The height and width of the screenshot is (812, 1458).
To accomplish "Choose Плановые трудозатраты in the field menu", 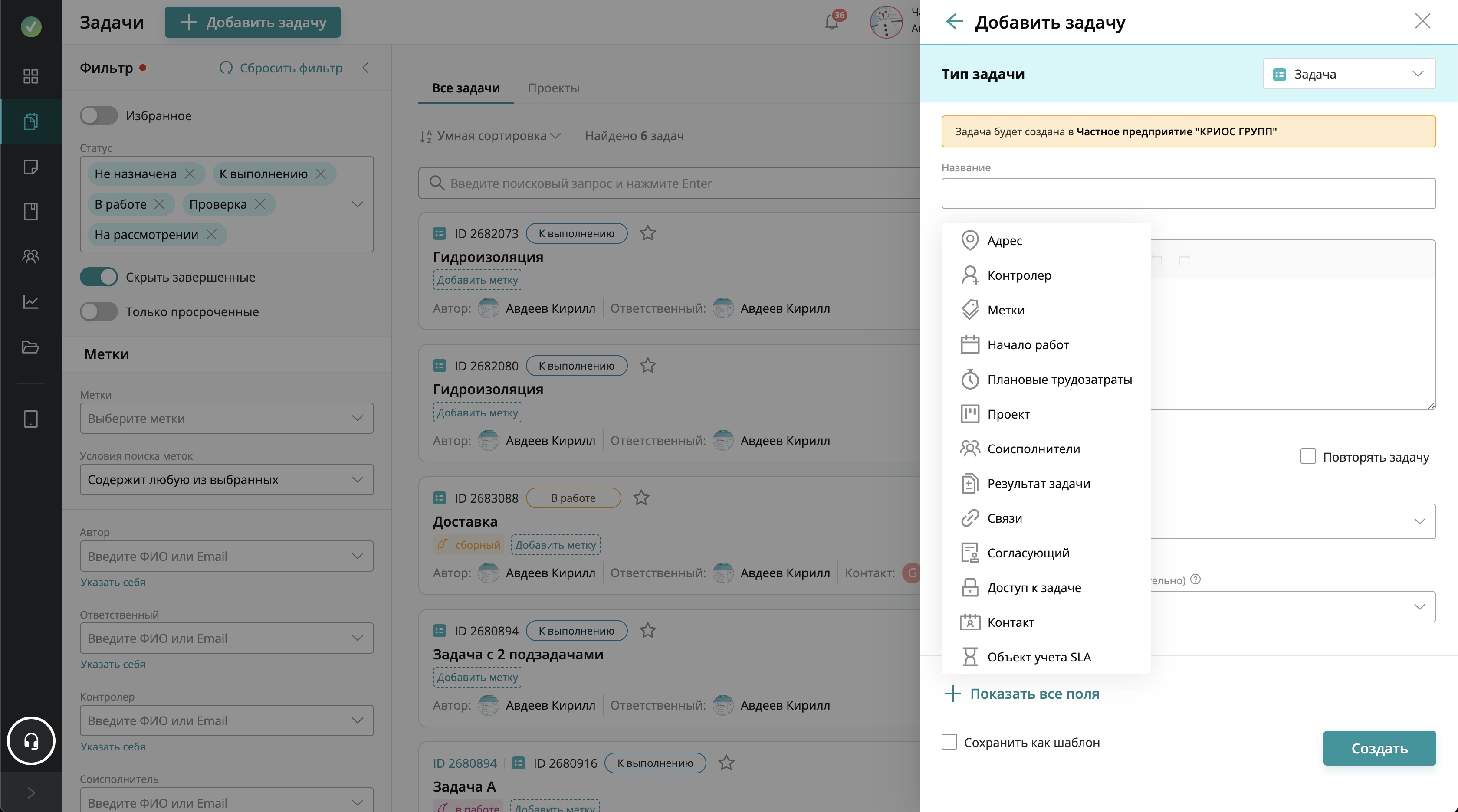I will (x=1059, y=380).
